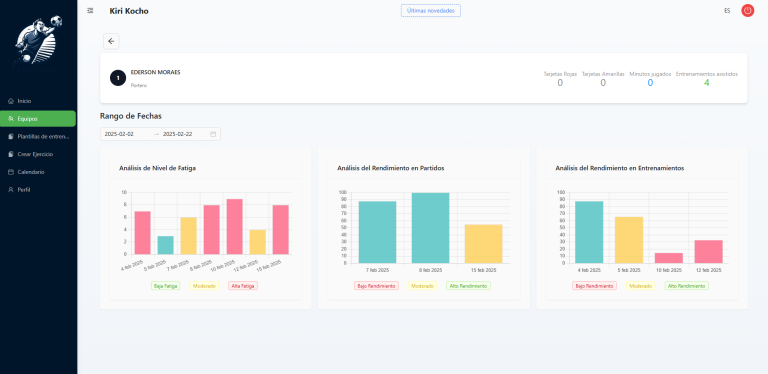Click the red power logout icon
The image size is (768, 374).
pos(747,10)
